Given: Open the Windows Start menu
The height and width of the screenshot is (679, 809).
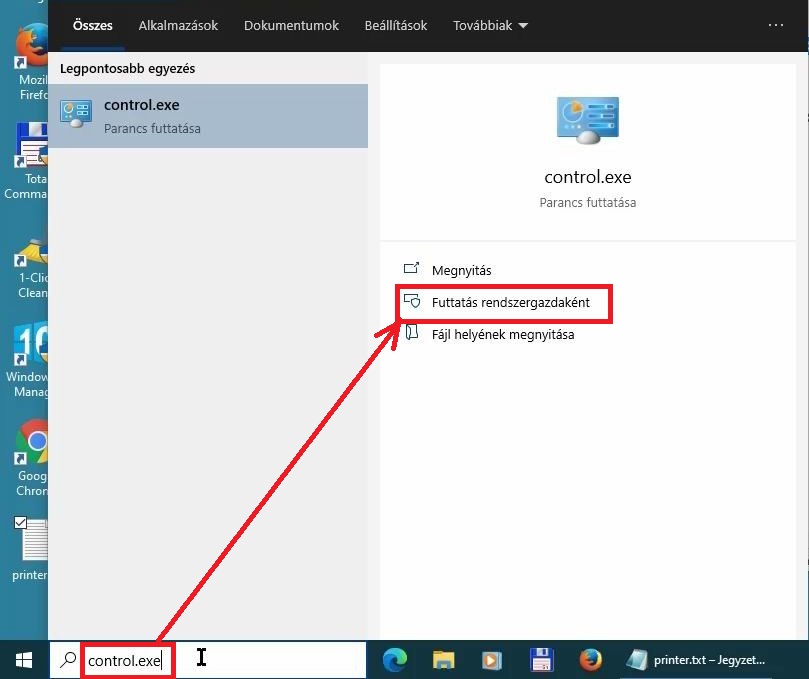Looking at the screenshot, I should (x=24, y=660).
